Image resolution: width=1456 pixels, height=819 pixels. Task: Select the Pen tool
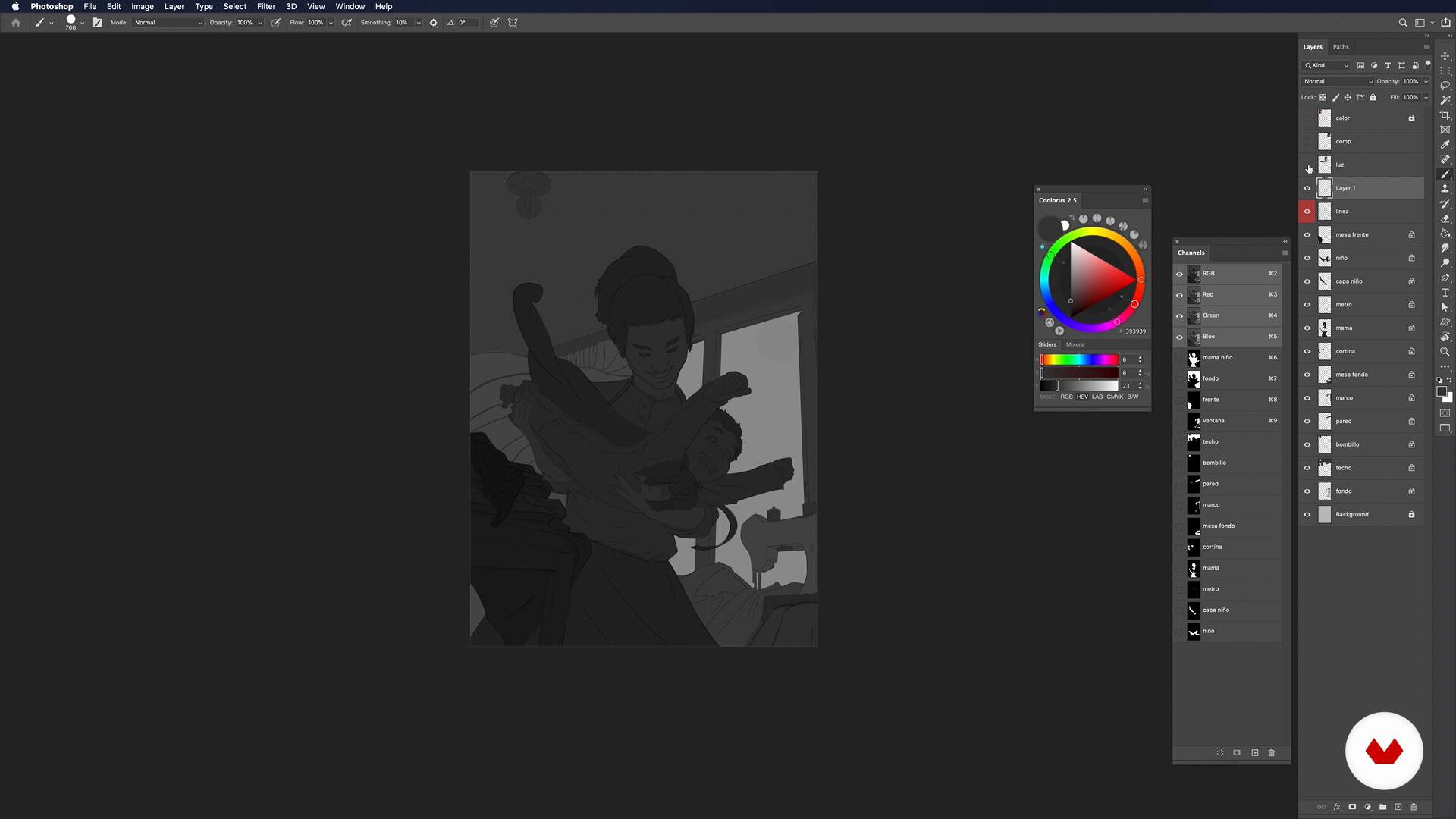[x=1445, y=278]
